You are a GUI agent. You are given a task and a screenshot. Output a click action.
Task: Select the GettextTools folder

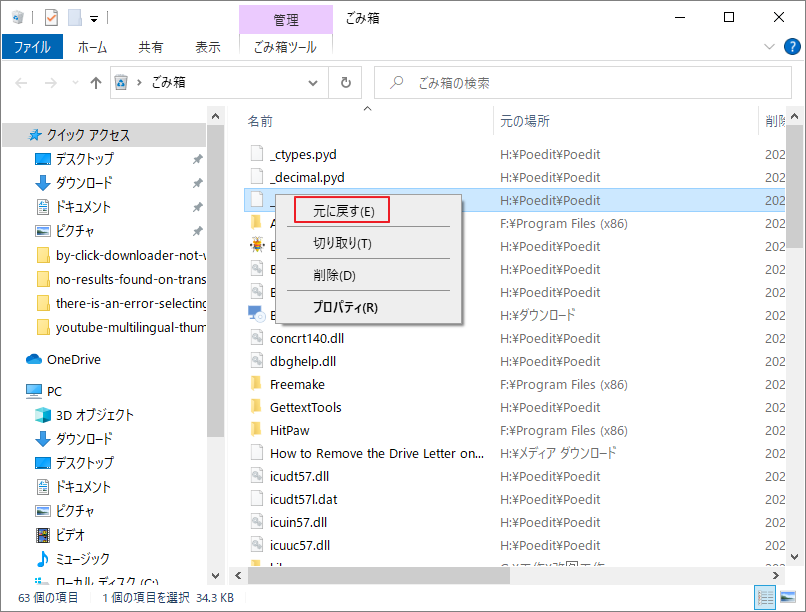coord(305,407)
